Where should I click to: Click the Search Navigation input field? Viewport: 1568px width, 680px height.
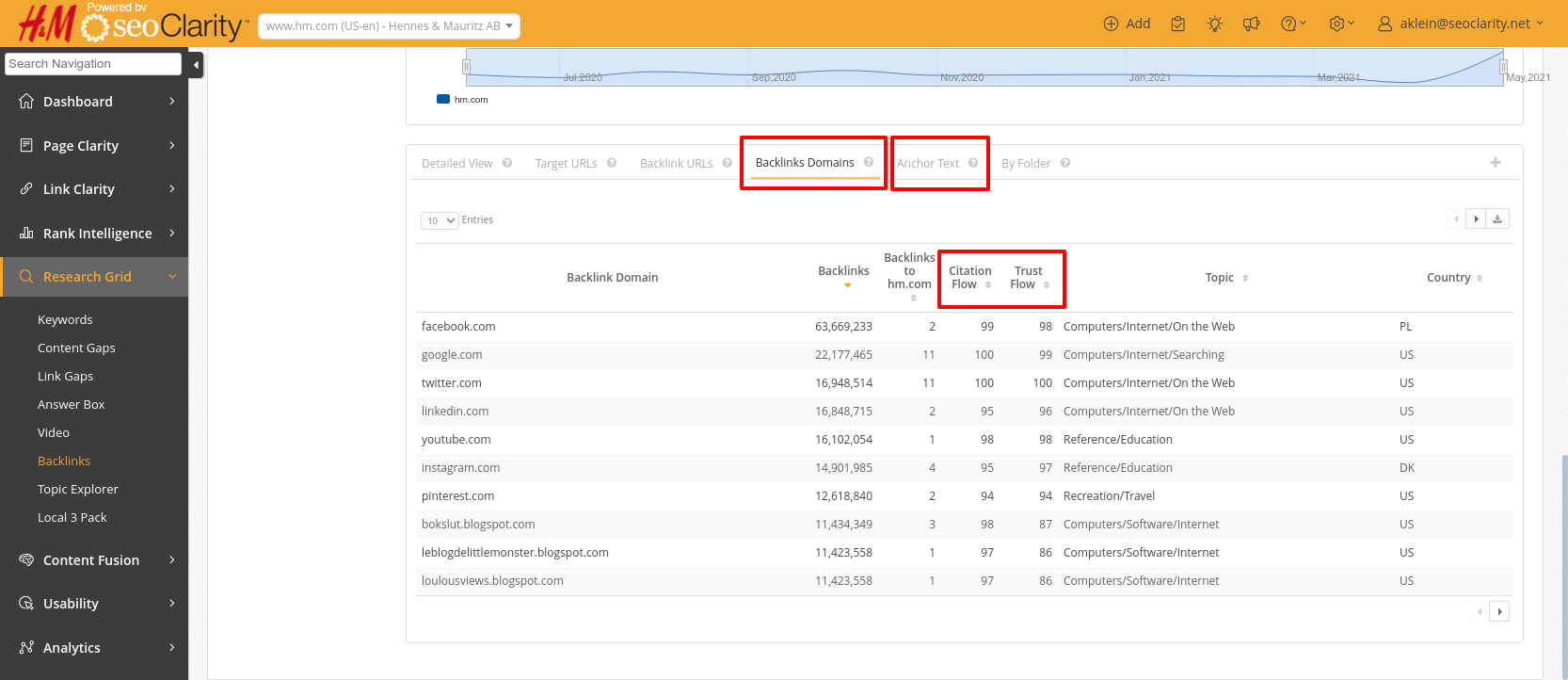(92, 64)
